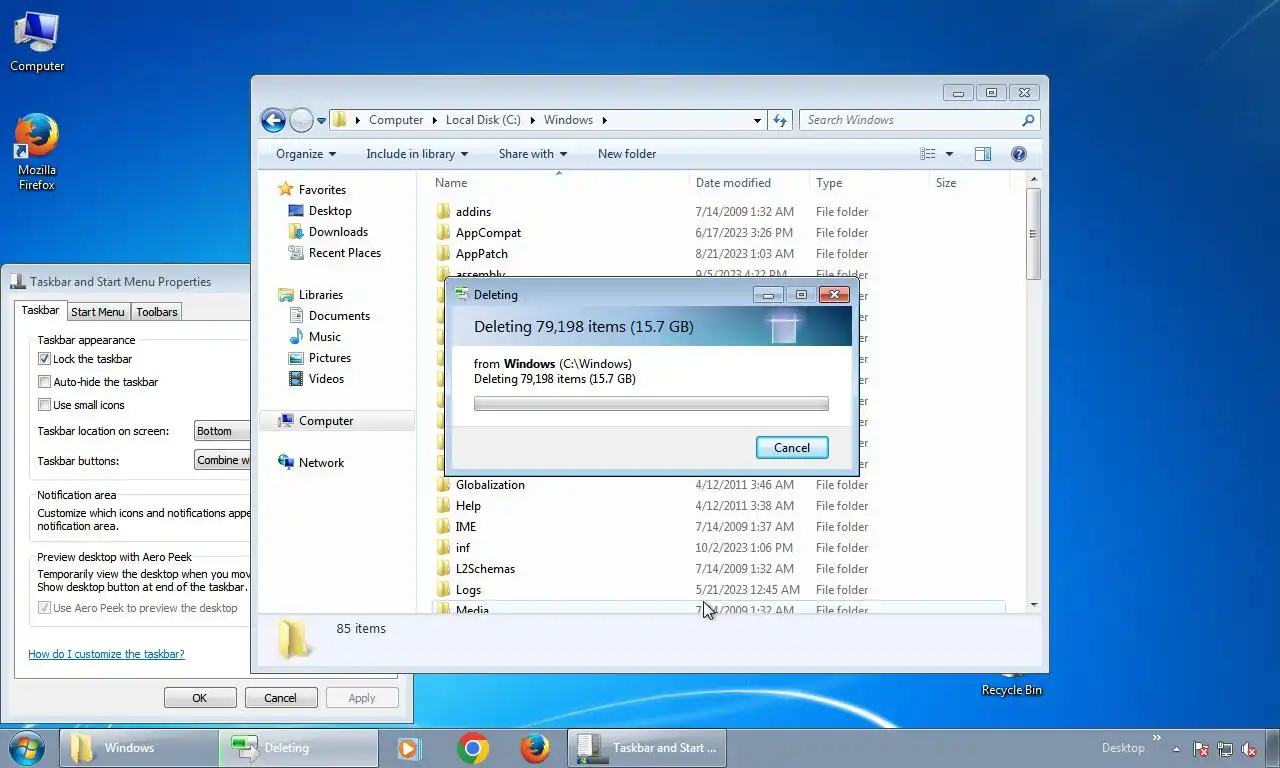Open Taskbar location on screen dropdown
The image size is (1280, 768).
(222, 431)
